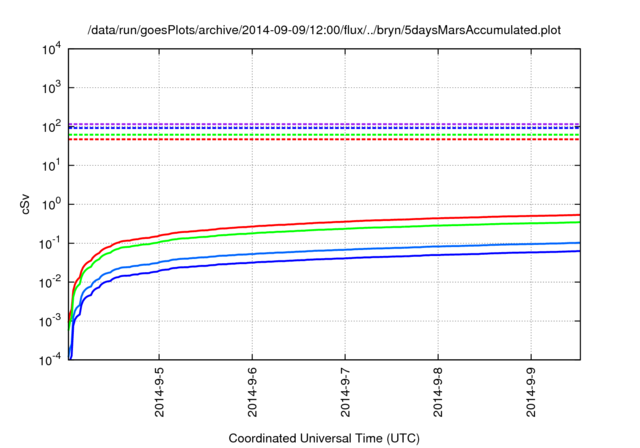Click the solid dark blue accumulated dose curve
The image size is (640, 448).
click(x=345, y=258)
